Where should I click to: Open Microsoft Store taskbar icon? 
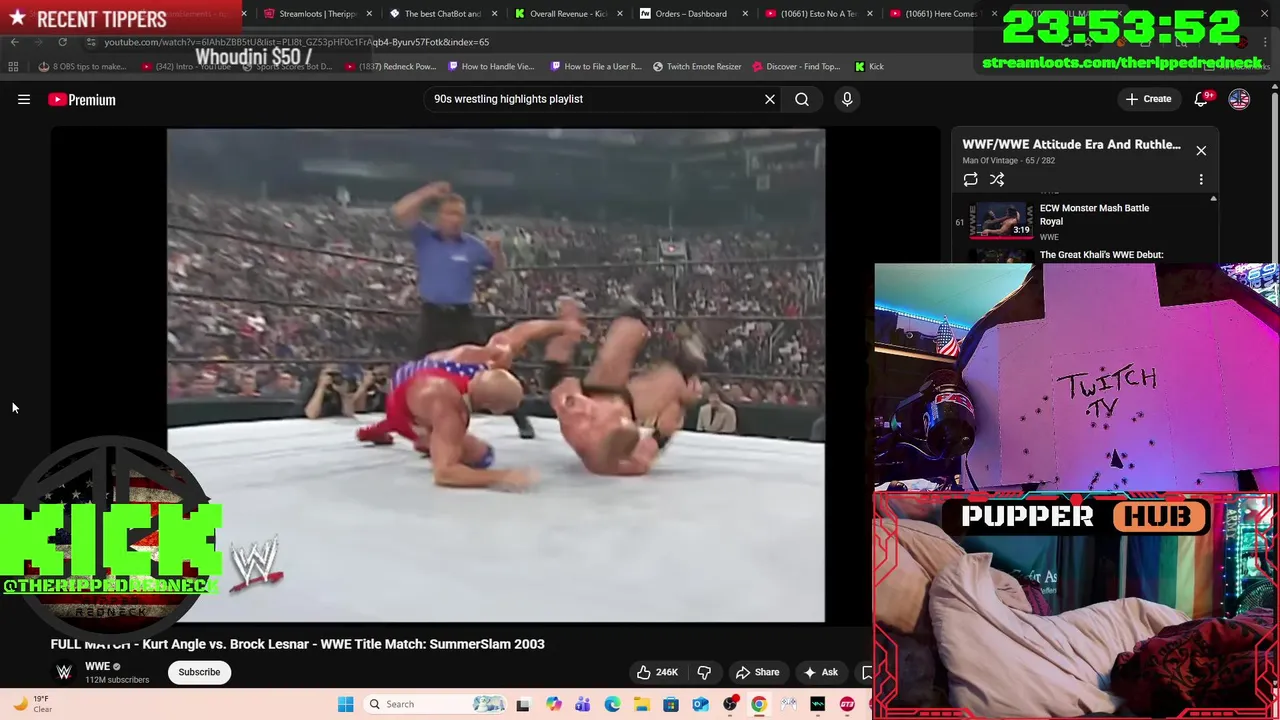671,704
